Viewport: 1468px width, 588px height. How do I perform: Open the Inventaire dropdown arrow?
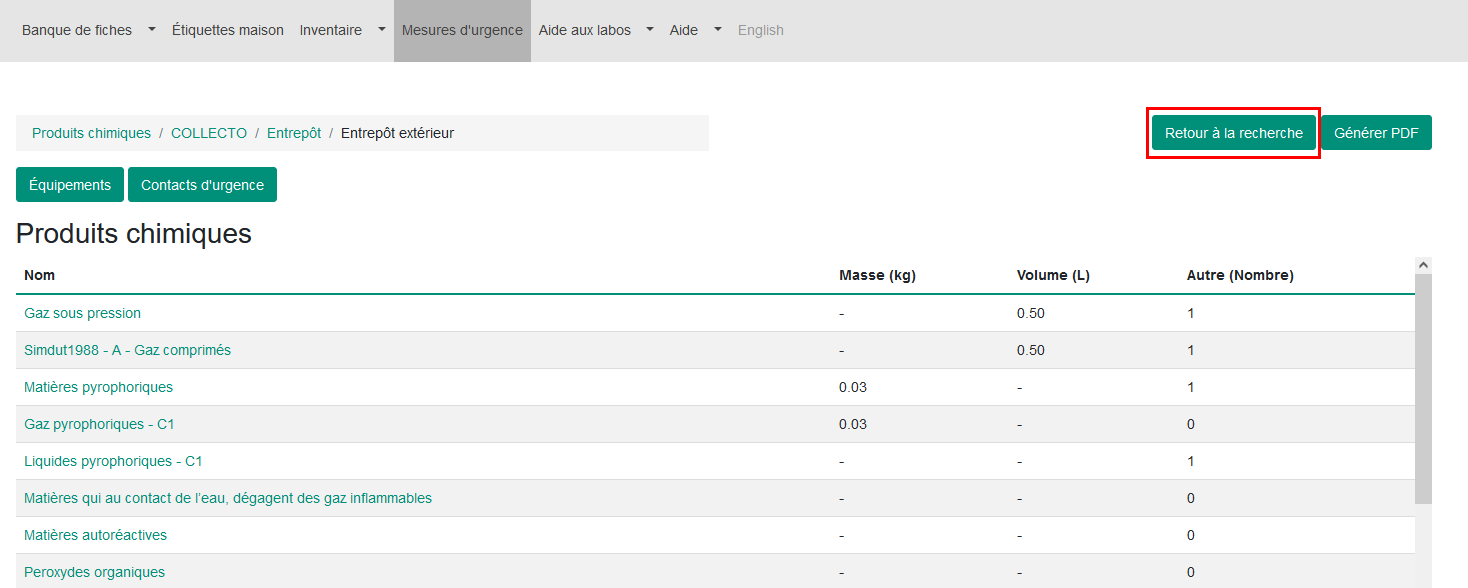pyautogui.click(x=382, y=30)
